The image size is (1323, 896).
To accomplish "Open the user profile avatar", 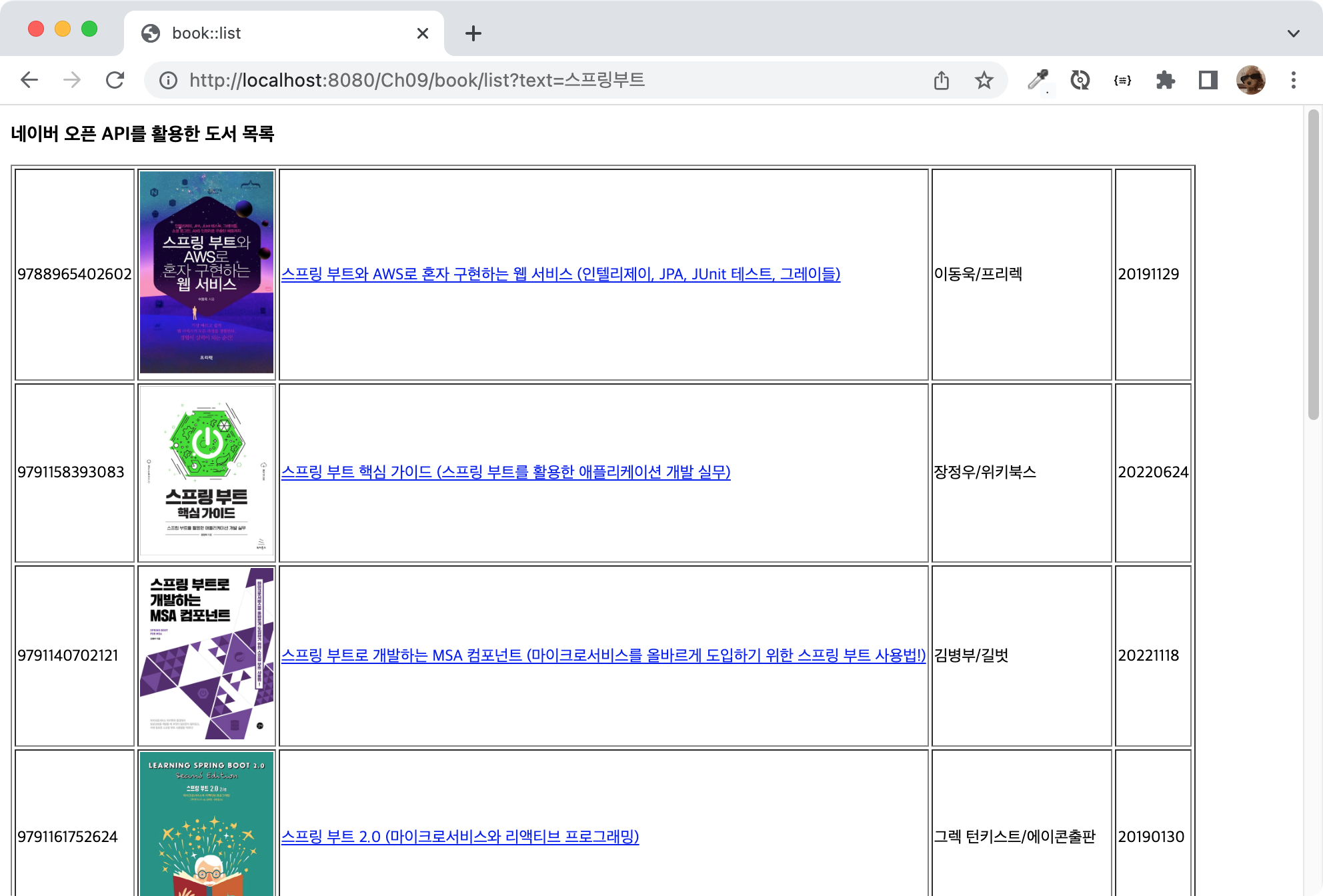I will point(1250,80).
